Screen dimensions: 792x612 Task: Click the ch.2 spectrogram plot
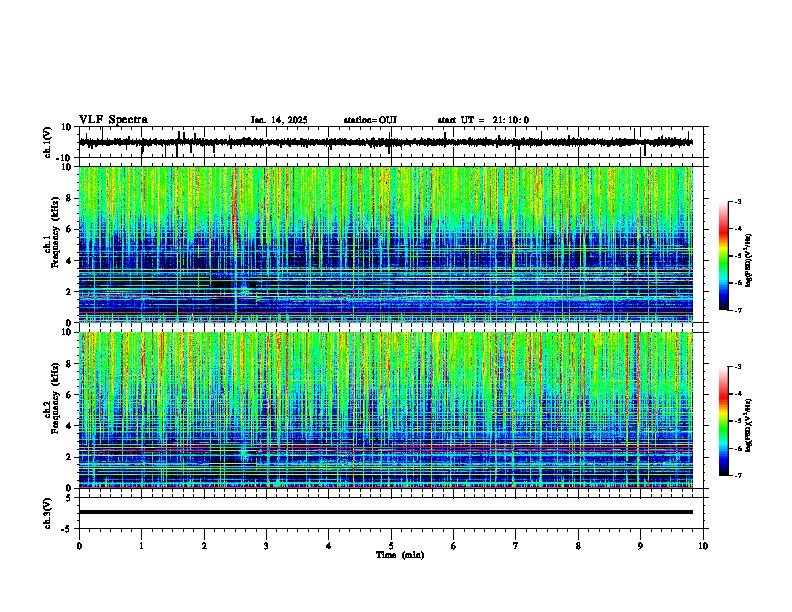point(386,410)
